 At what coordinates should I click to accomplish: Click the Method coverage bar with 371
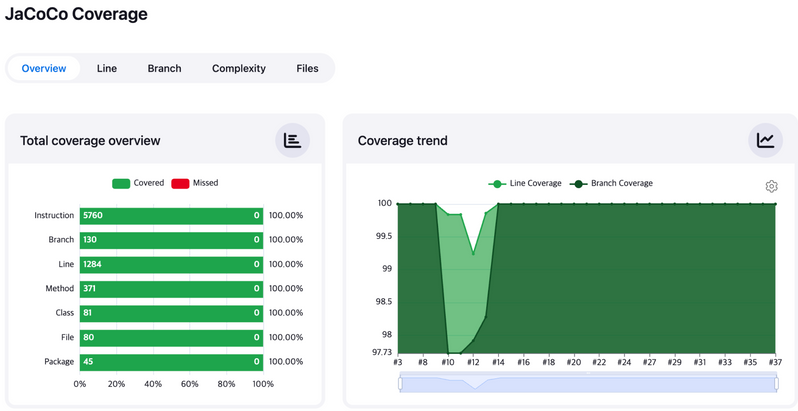pos(172,289)
